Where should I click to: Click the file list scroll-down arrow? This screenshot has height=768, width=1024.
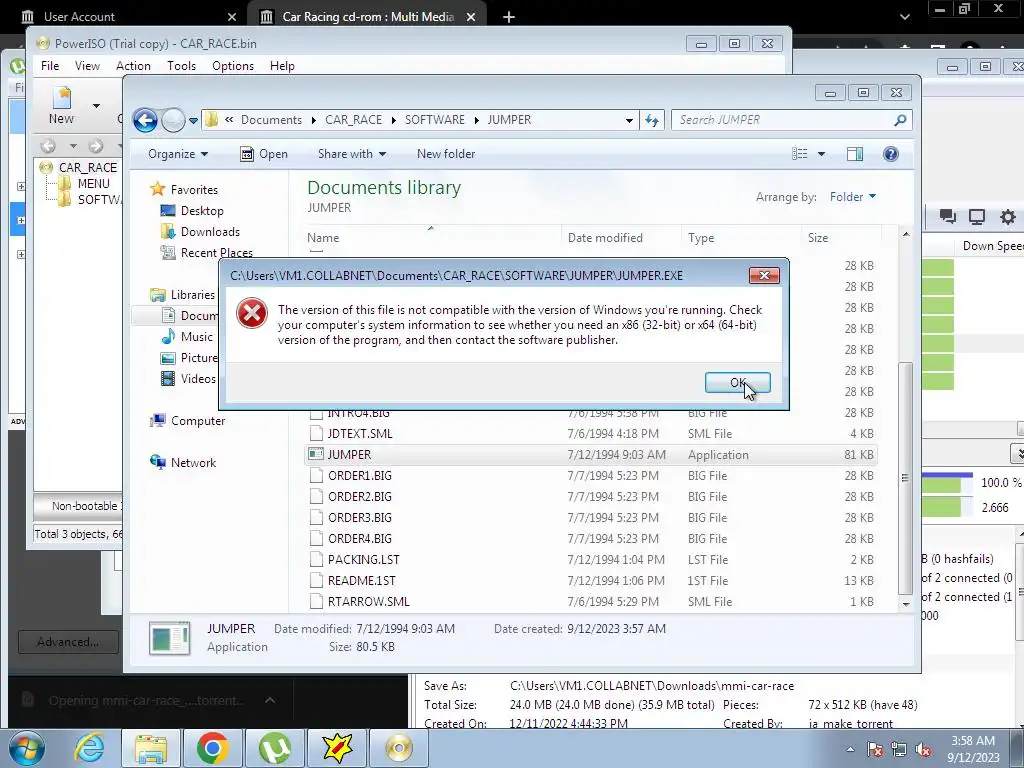(906, 604)
